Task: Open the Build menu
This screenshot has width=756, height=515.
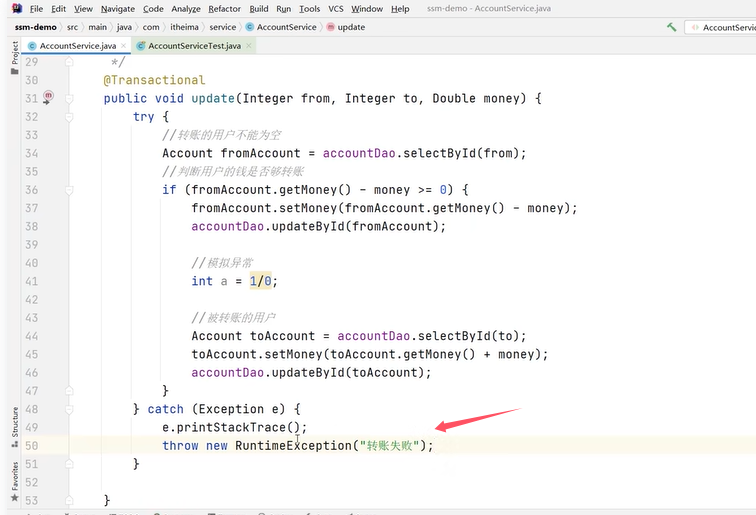Action: pyautogui.click(x=258, y=9)
